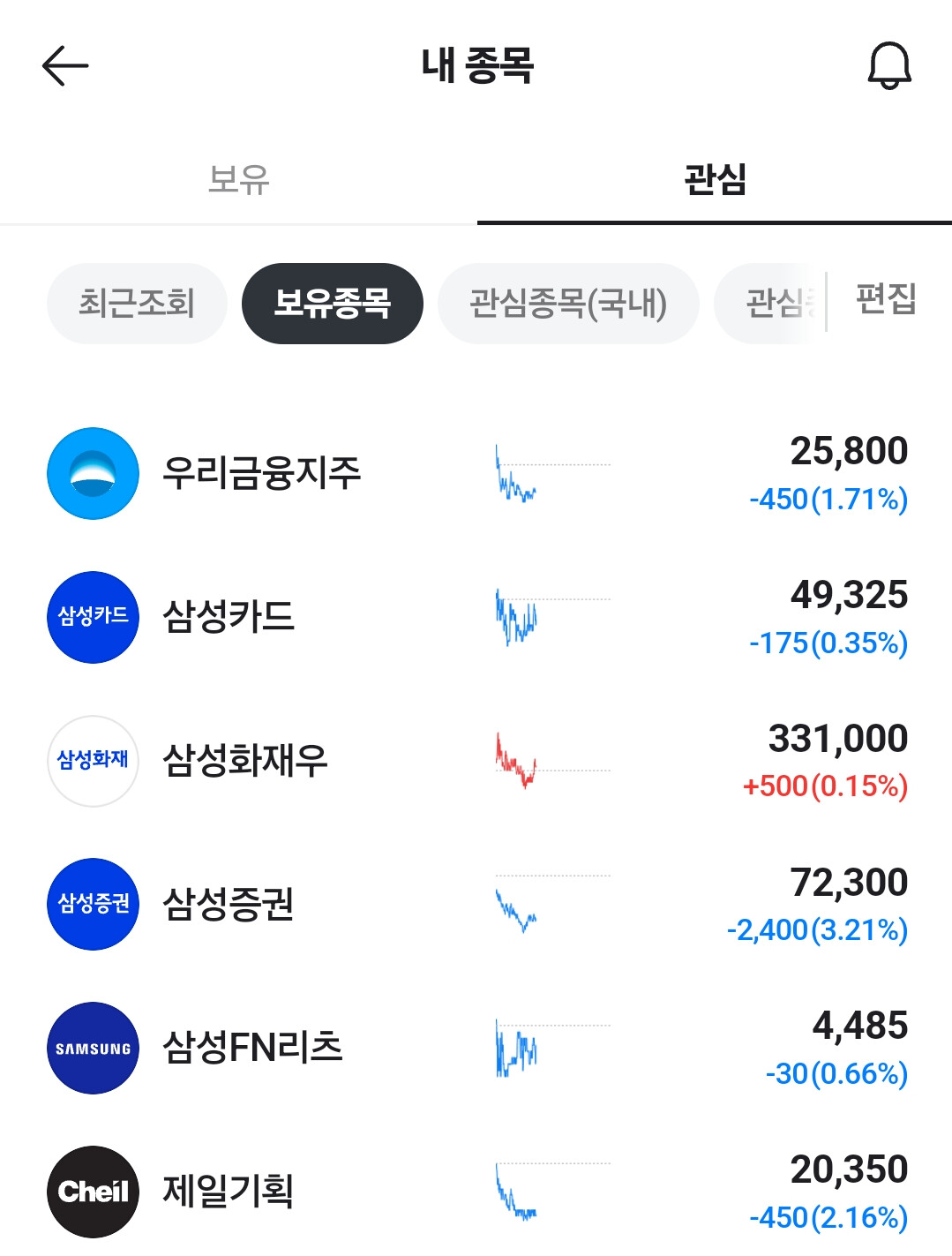Open notifications bell icon
The image size is (952, 1256).
(888, 66)
